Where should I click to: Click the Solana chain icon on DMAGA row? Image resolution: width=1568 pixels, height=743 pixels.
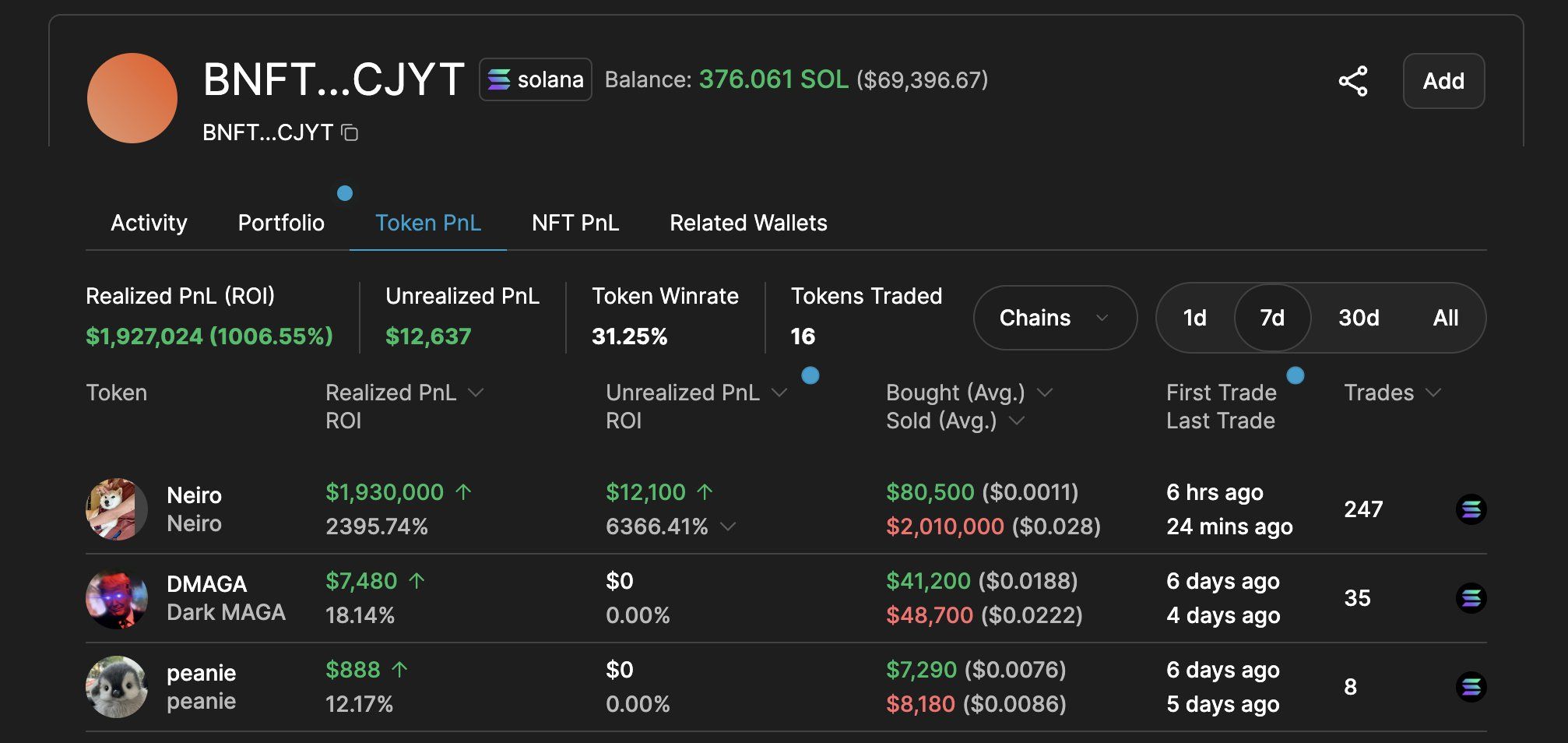pyautogui.click(x=1471, y=598)
